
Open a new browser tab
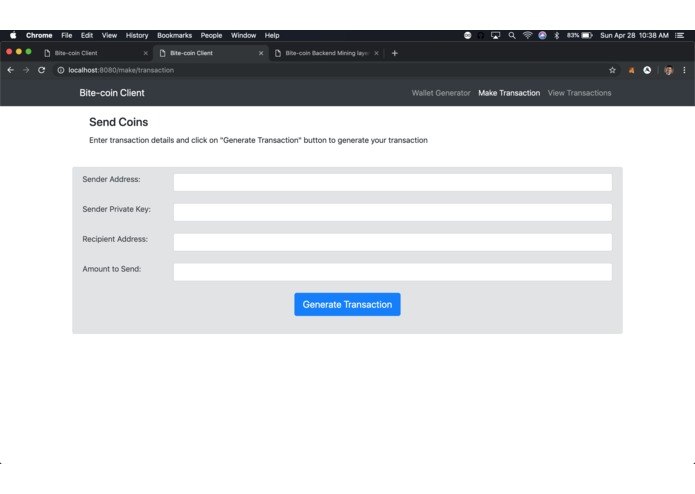[394, 53]
